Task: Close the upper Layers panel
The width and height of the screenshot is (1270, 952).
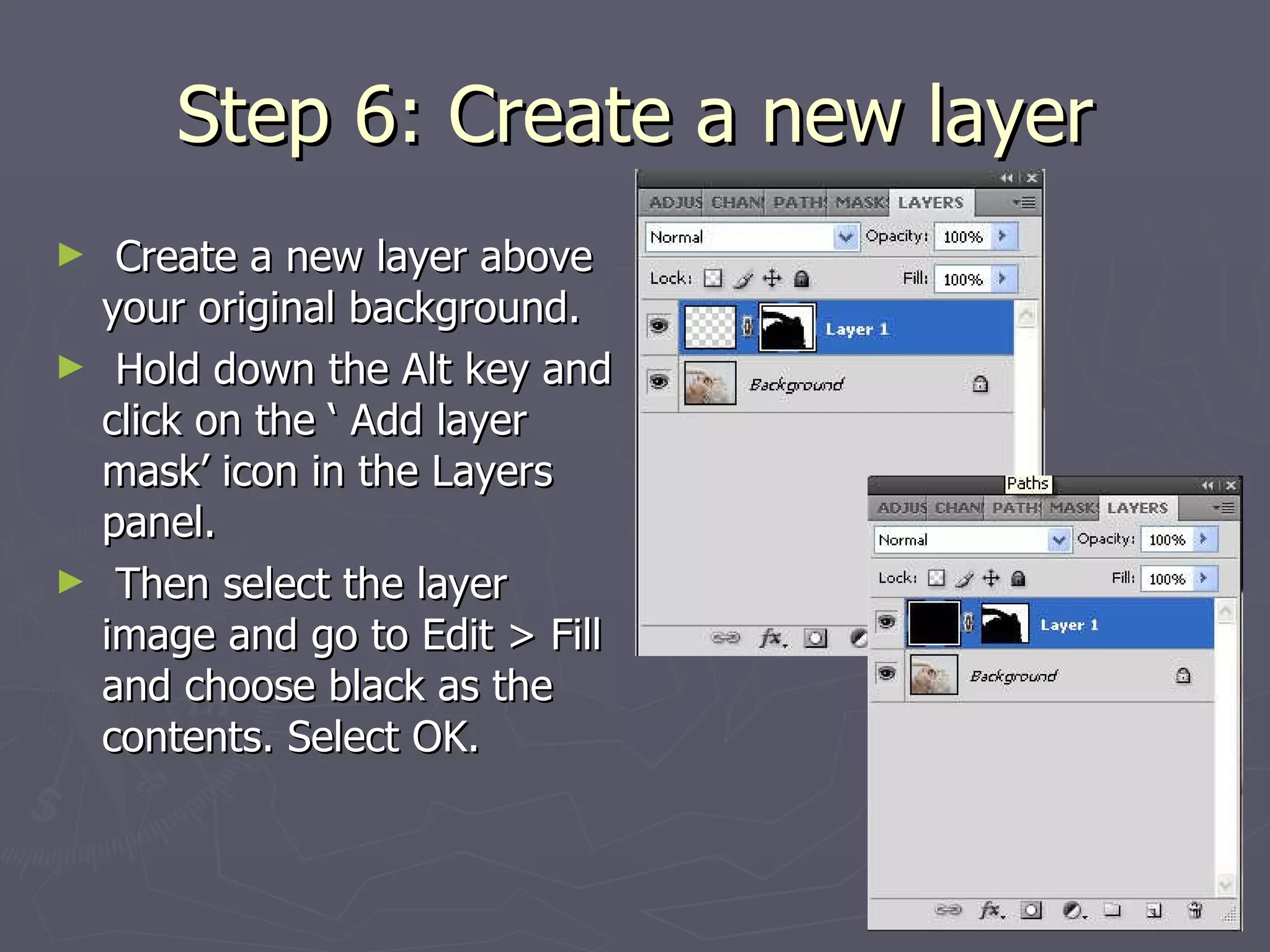Action: [x=1032, y=178]
